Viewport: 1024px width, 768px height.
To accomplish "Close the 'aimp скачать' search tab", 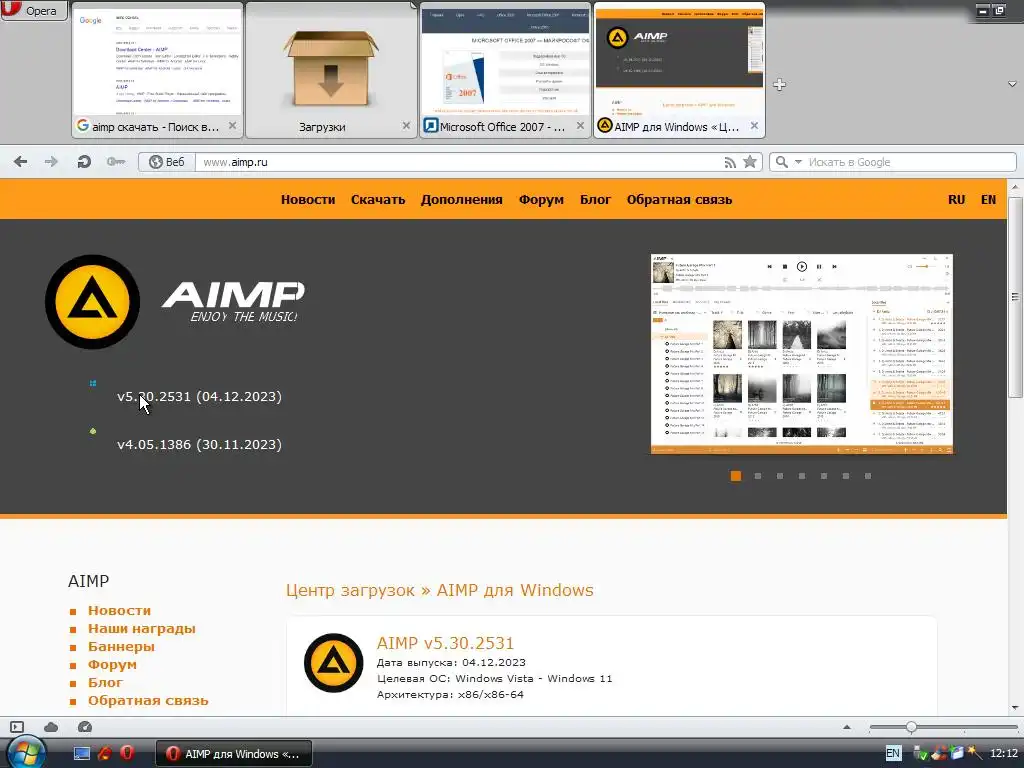I will click(x=232, y=125).
